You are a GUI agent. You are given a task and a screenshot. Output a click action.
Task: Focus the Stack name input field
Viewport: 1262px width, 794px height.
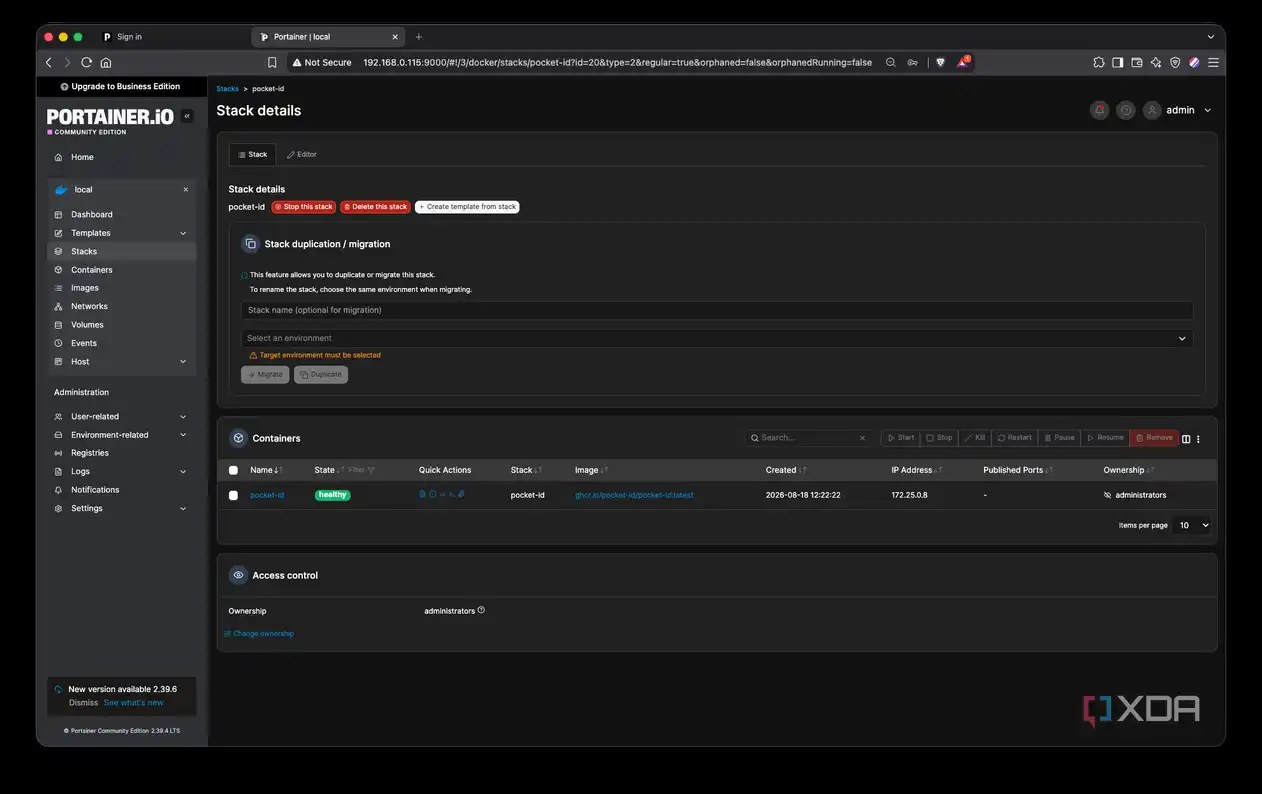click(x=717, y=310)
